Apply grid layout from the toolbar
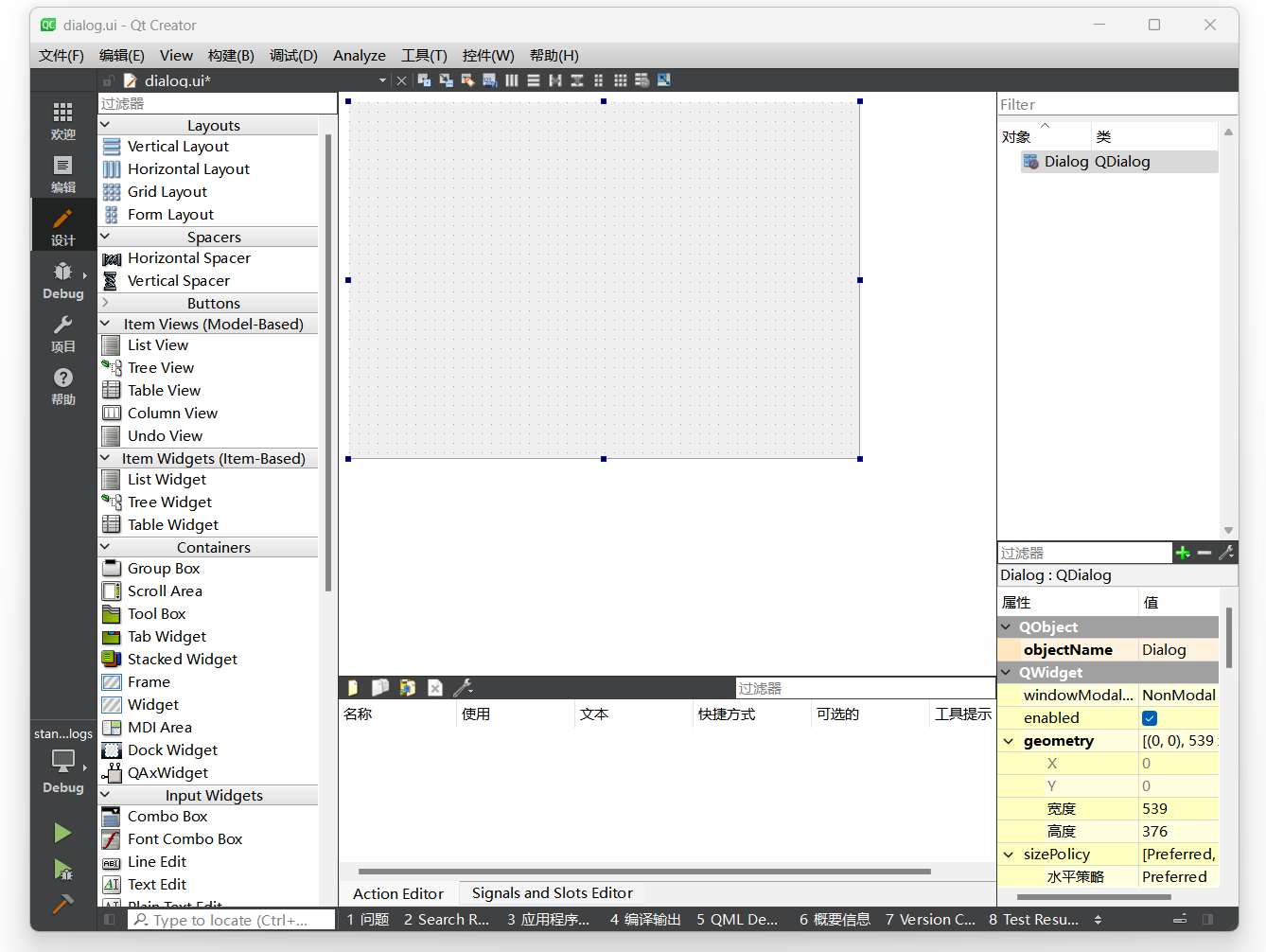Image resolution: width=1266 pixels, height=952 pixels. coord(621,80)
